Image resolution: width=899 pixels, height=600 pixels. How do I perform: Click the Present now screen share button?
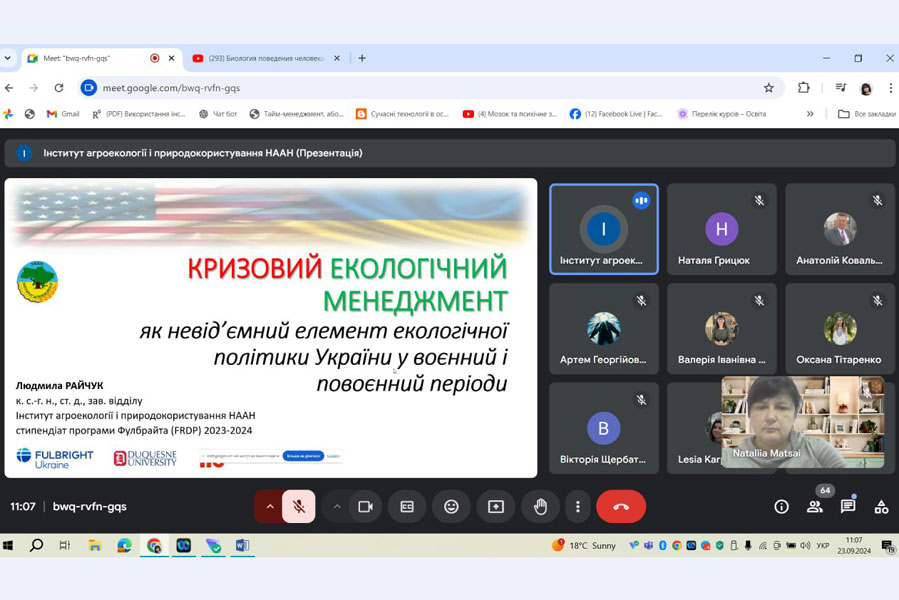tap(495, 507)
